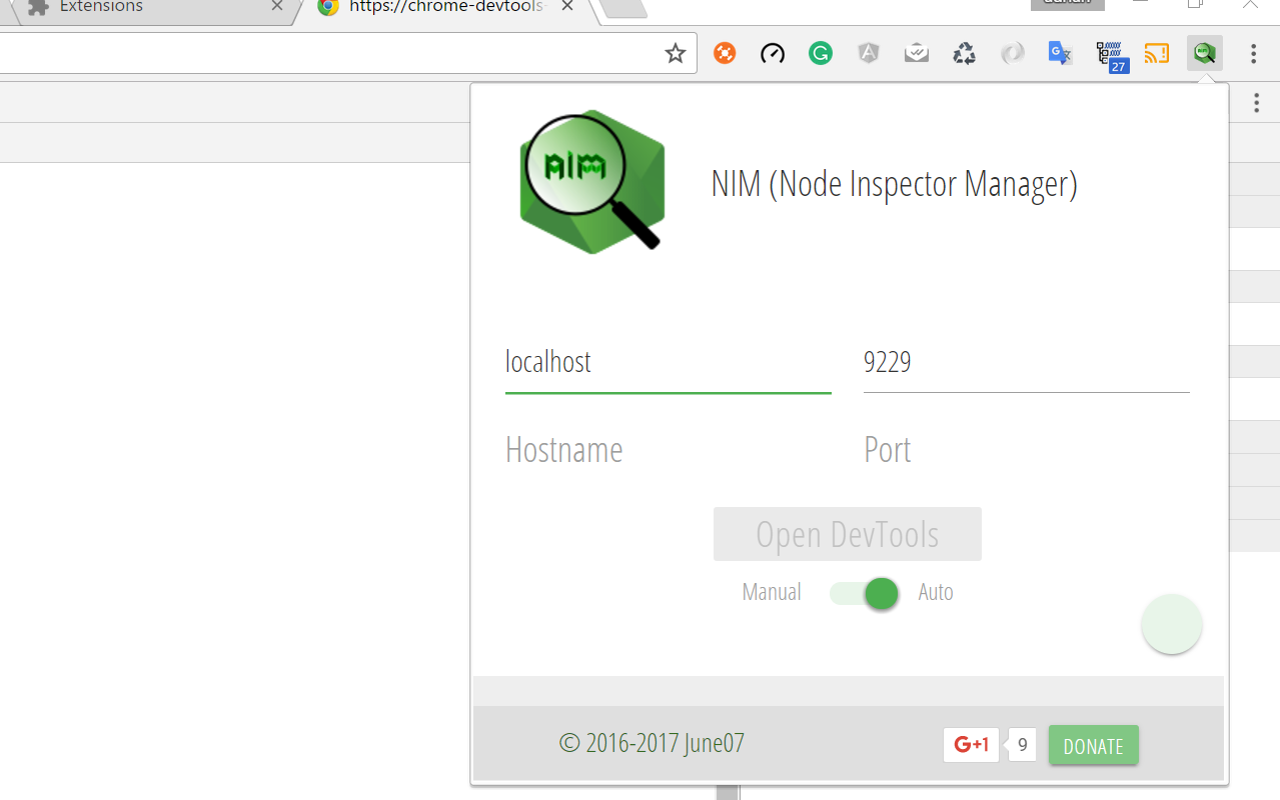The width and height of the screenshot is (1280, 800).
Task: Open the grey swirl extension icon
Action: tap(1013, 53)
